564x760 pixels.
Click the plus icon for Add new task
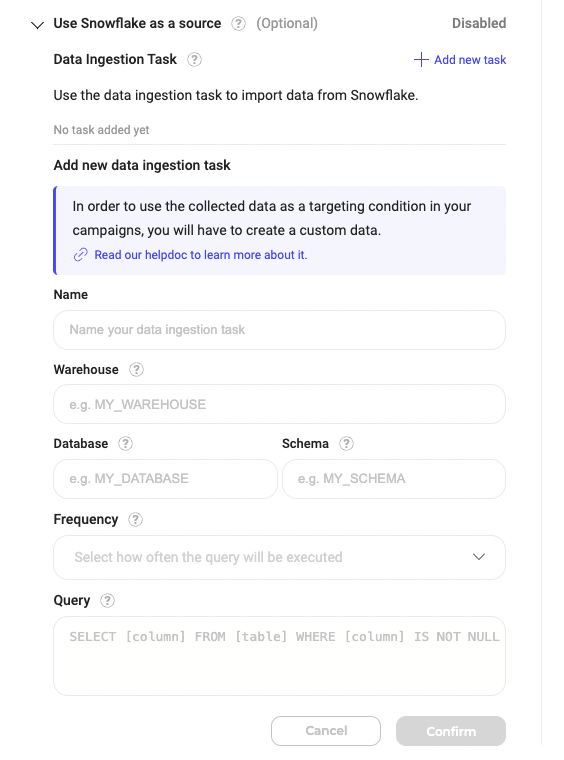pyautogui.click(x=421, y=60)
